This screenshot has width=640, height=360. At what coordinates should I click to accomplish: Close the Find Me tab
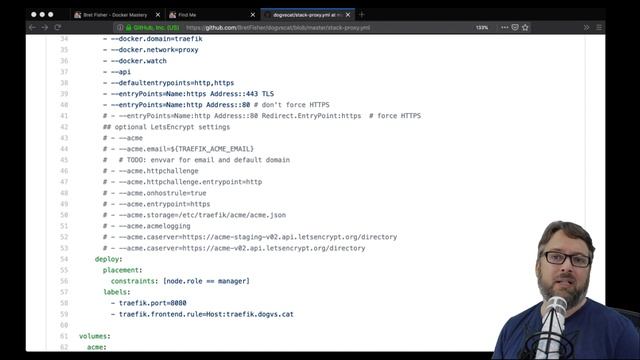[253, 15]
